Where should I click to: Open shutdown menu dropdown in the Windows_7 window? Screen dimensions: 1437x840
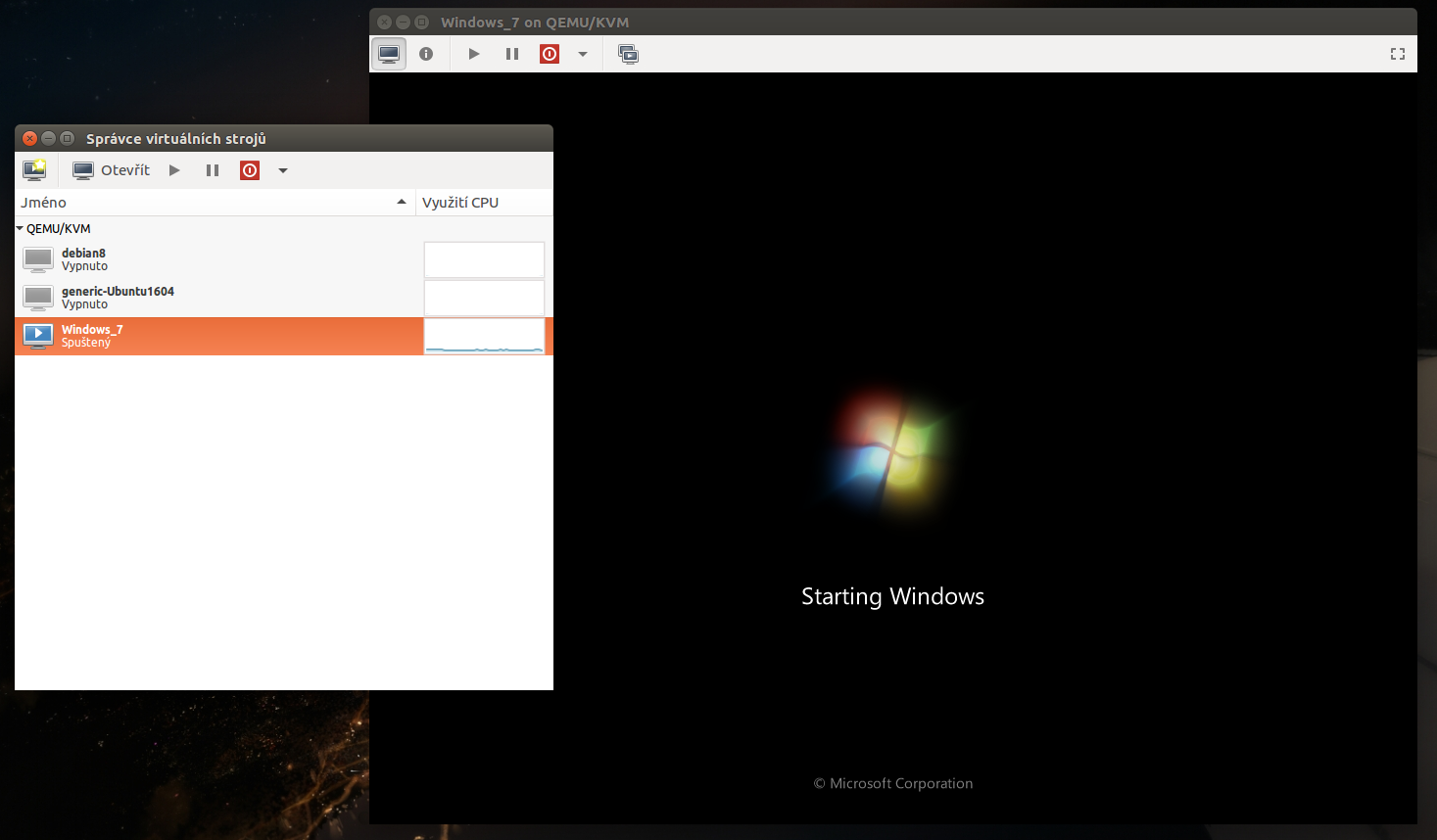tap(583, 54)
